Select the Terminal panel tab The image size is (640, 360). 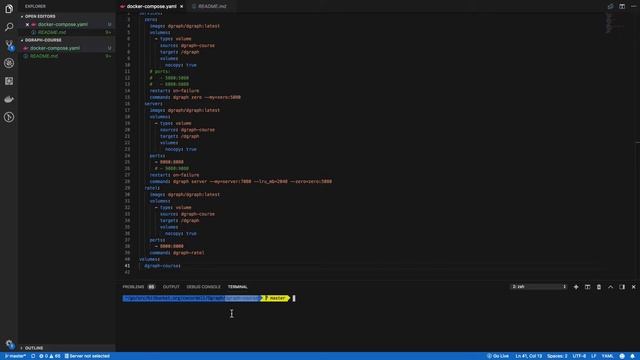point(238,287)
